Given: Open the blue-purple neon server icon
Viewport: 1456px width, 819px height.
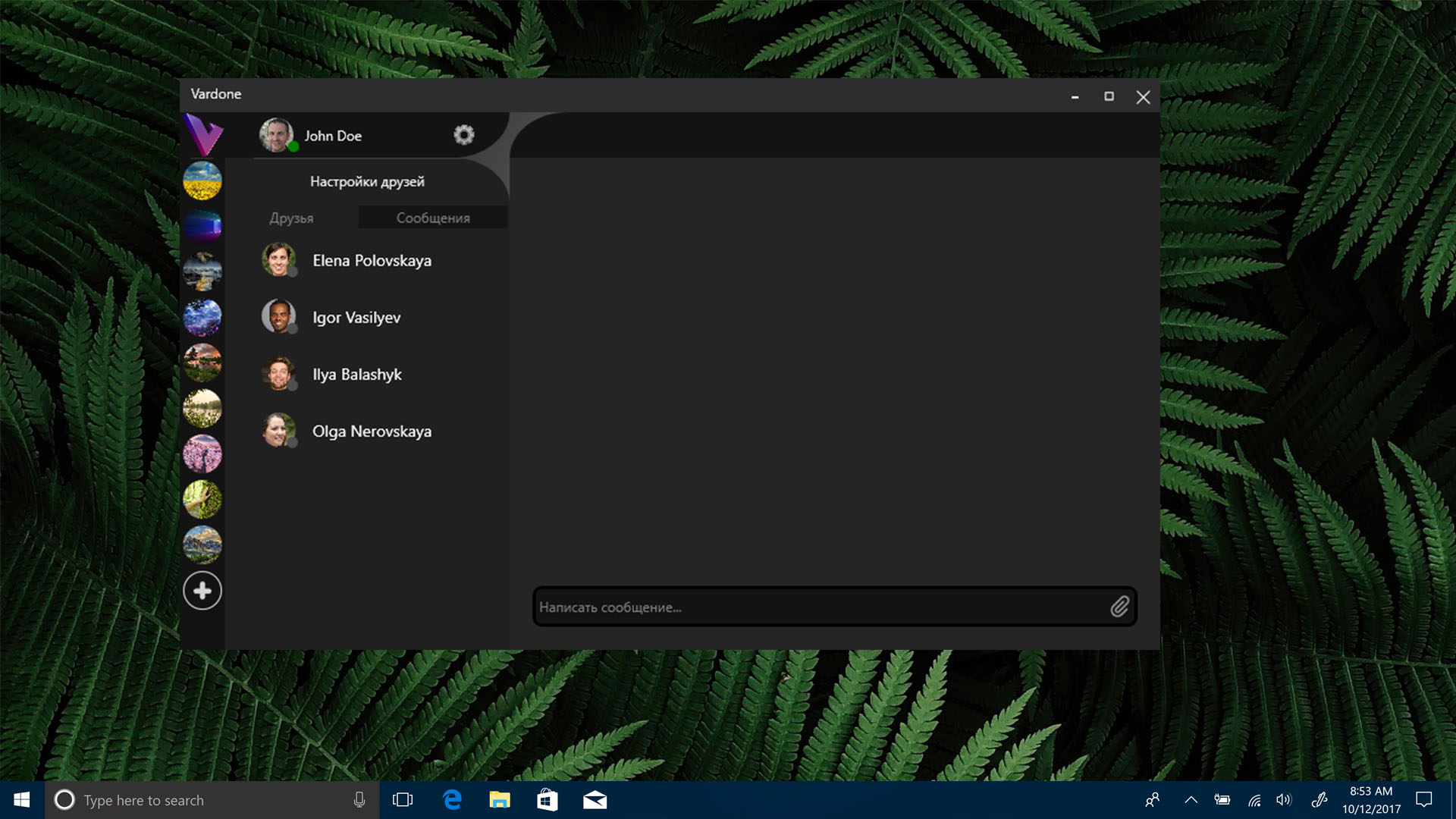Looking at the screenshot, I should point(202,226).
